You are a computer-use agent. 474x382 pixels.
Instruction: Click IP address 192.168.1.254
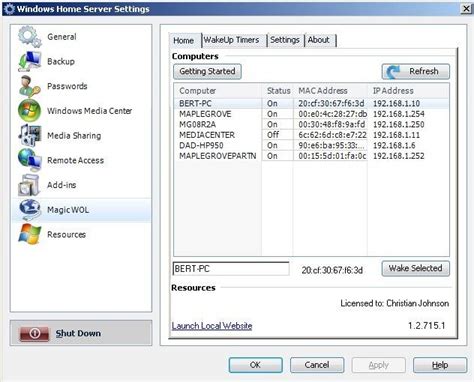pyautogui.click(x=399, y=114)
